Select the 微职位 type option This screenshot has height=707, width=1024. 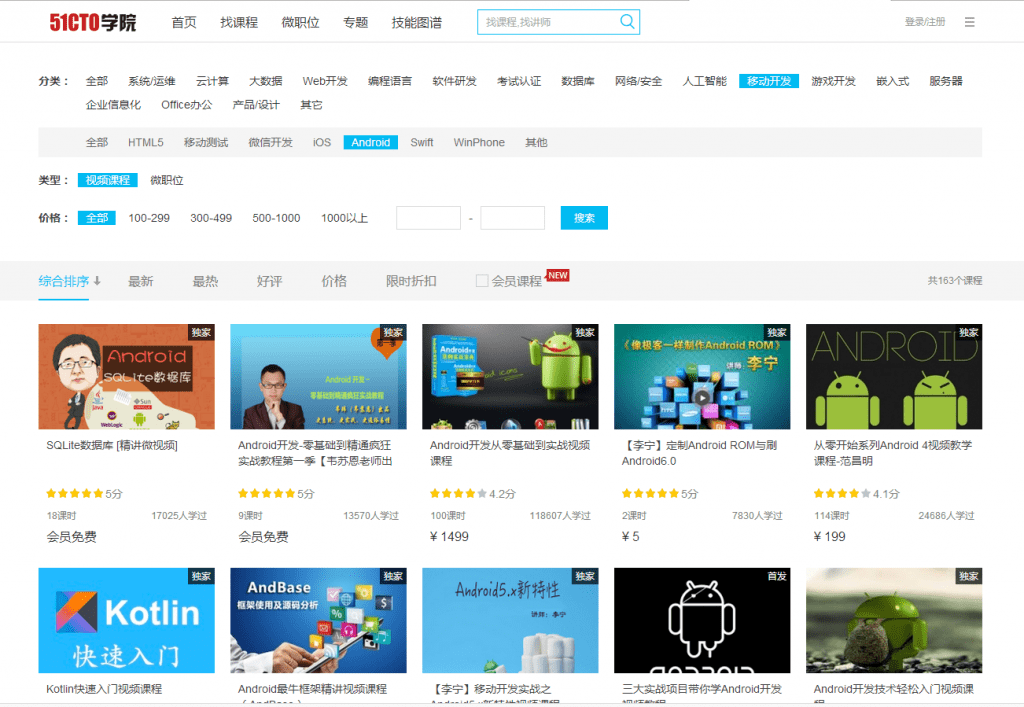(167, 180)
